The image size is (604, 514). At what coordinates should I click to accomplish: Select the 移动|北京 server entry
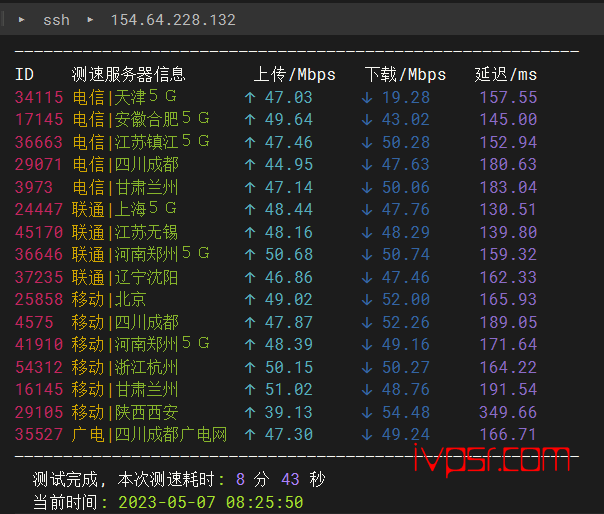tap(109, 299)
